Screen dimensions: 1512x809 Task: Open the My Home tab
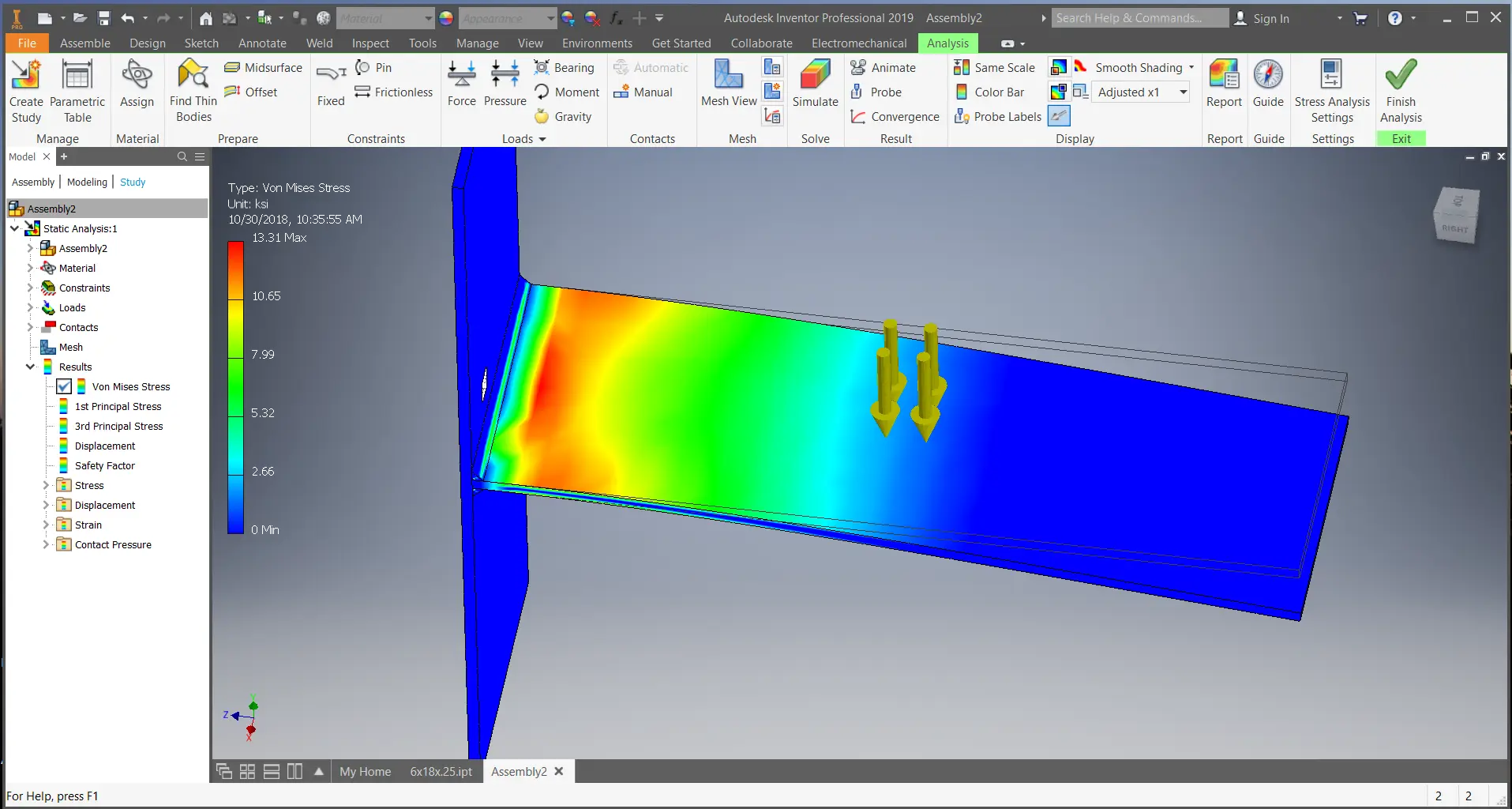point(365,772)
